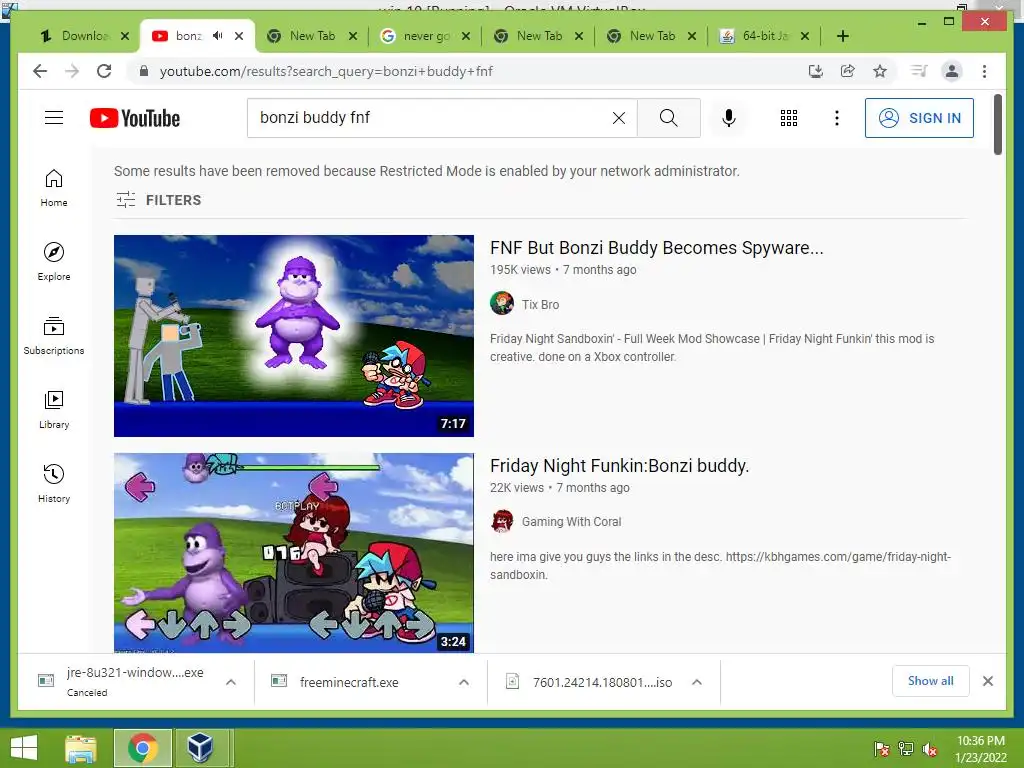View site info via padlock icon
The height and width of the screenshot is (768, 1024).
144,71
